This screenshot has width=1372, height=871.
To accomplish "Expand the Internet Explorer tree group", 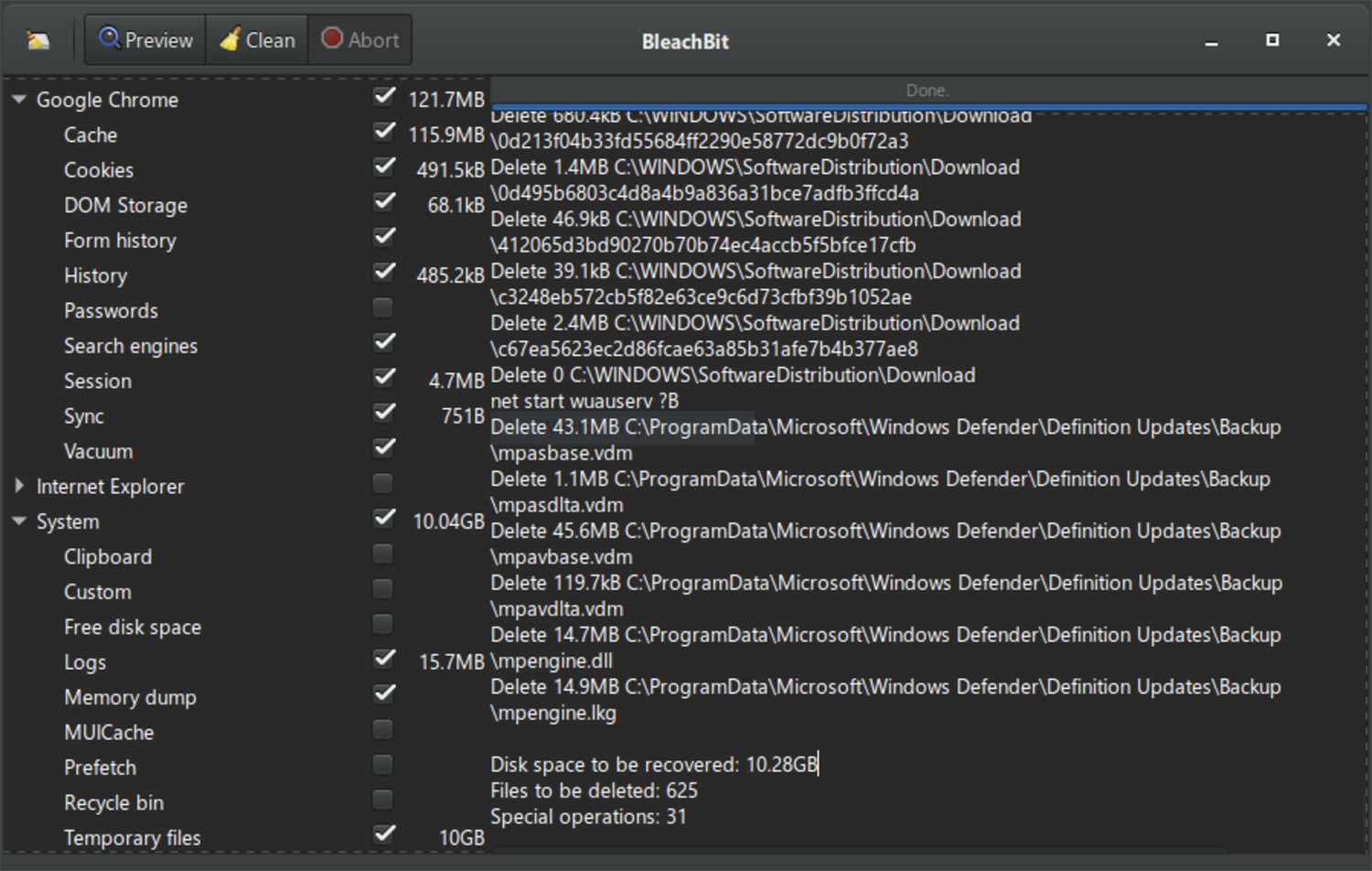I will pyautogui.click(x=19, y=486).
